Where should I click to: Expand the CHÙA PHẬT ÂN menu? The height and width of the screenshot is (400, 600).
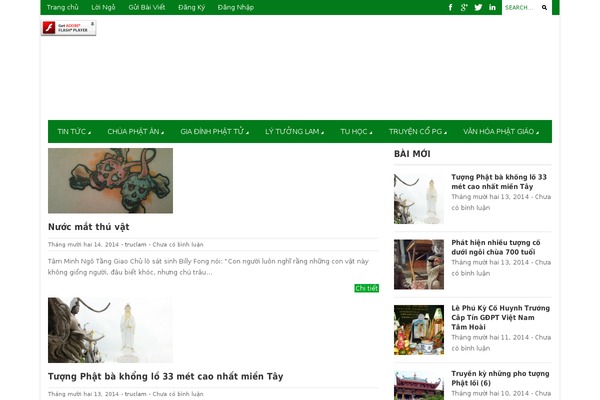135,131
